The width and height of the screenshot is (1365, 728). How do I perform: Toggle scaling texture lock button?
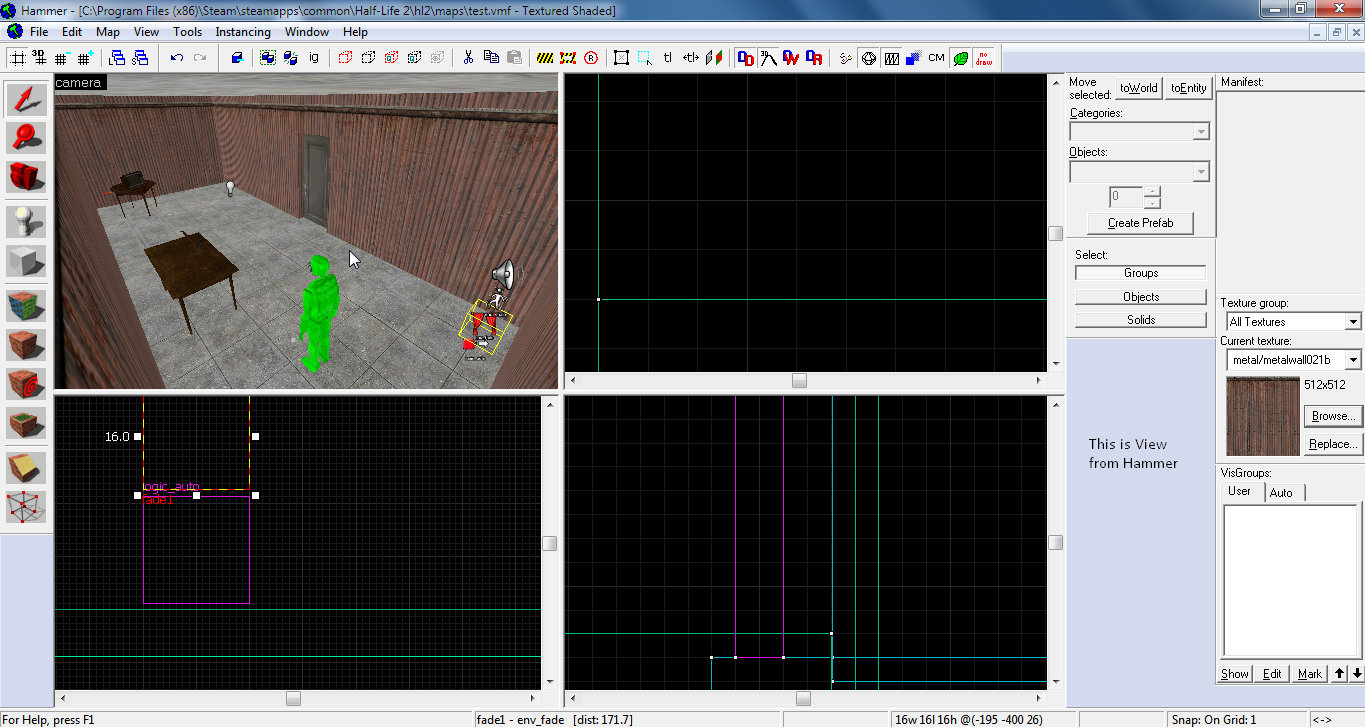click(x=691, y=58)
